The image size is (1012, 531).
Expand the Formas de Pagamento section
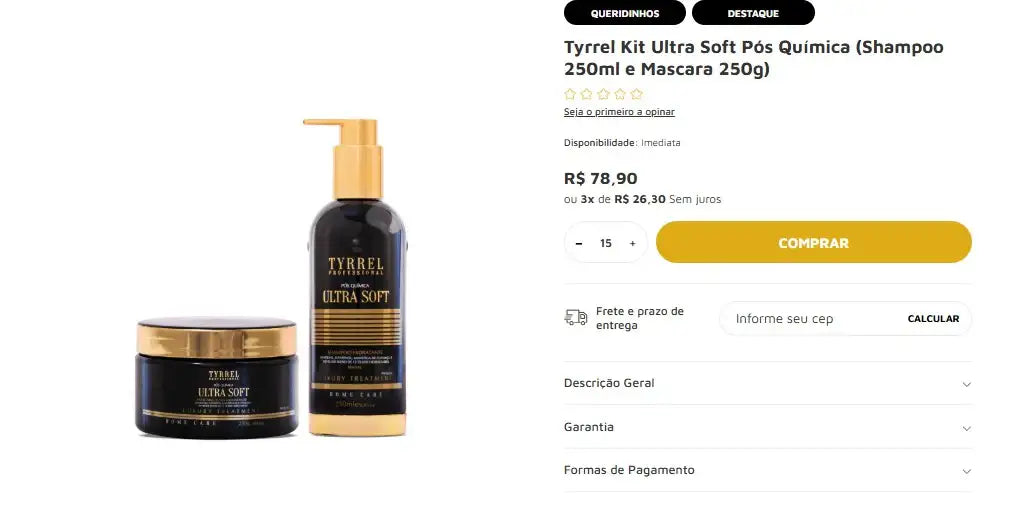pyautogui.click(x=767, y=470)
